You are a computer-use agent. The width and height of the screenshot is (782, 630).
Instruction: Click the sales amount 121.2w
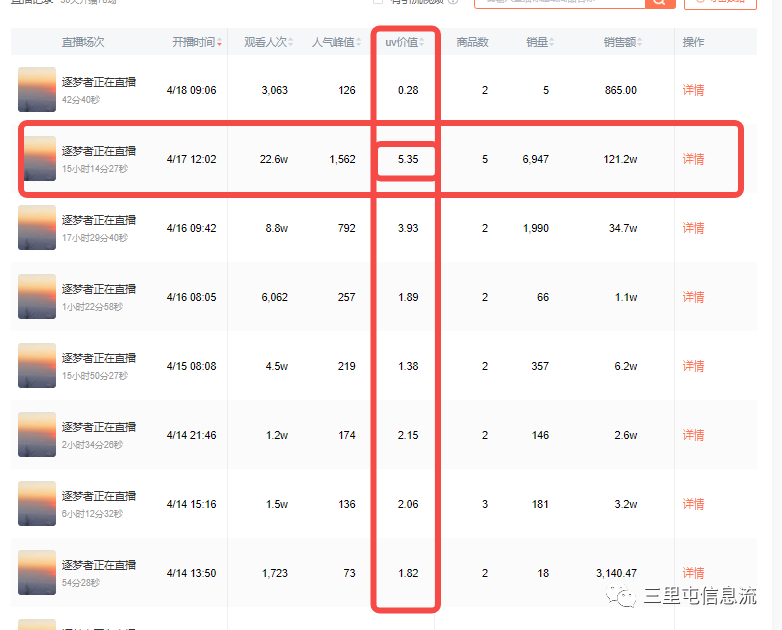tap(620, 159)
